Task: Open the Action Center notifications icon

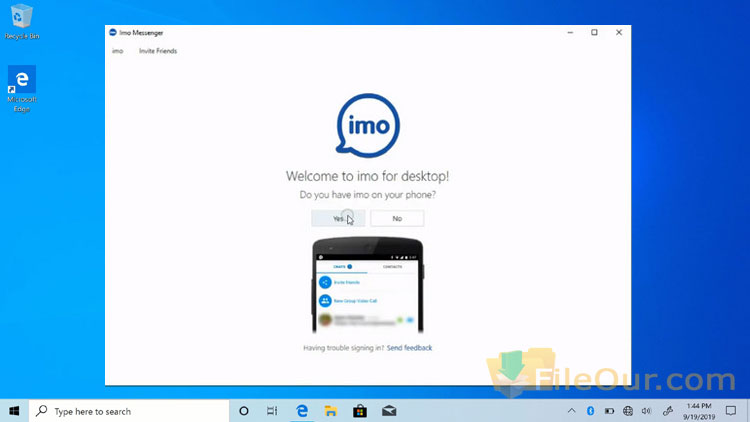Action: pyautogui.click(x=731, y=411)
